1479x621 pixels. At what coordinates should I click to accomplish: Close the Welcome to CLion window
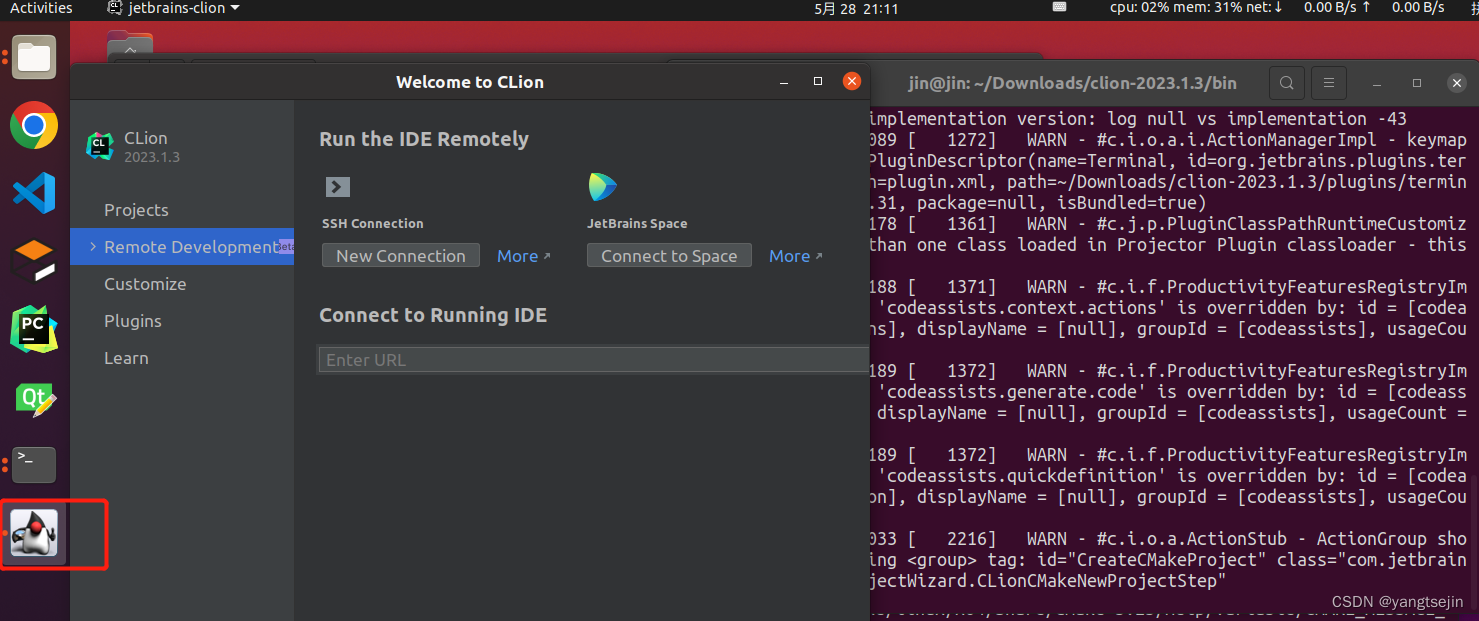tap(852, 81)
